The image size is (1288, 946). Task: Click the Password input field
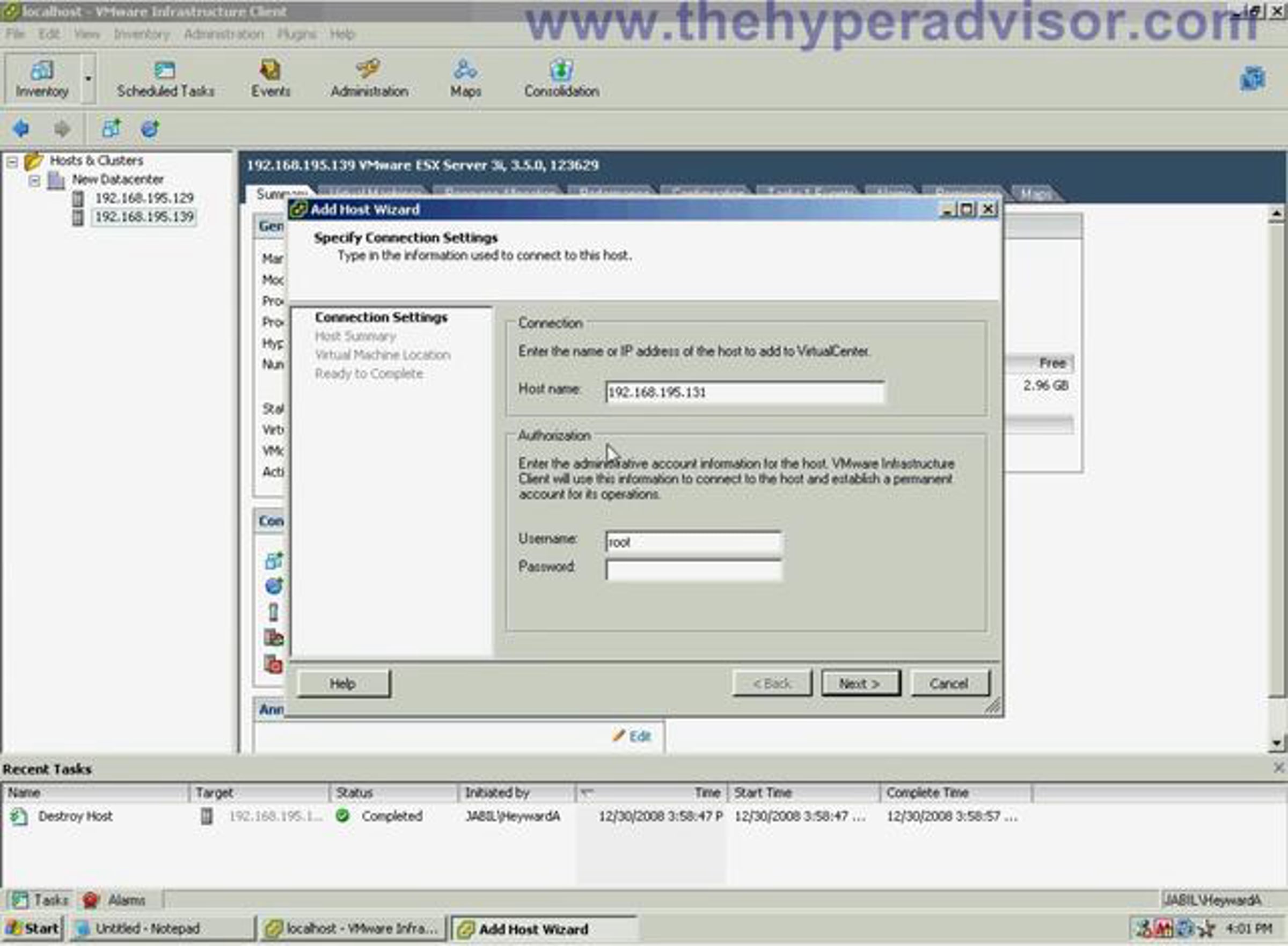coord(693,570)
